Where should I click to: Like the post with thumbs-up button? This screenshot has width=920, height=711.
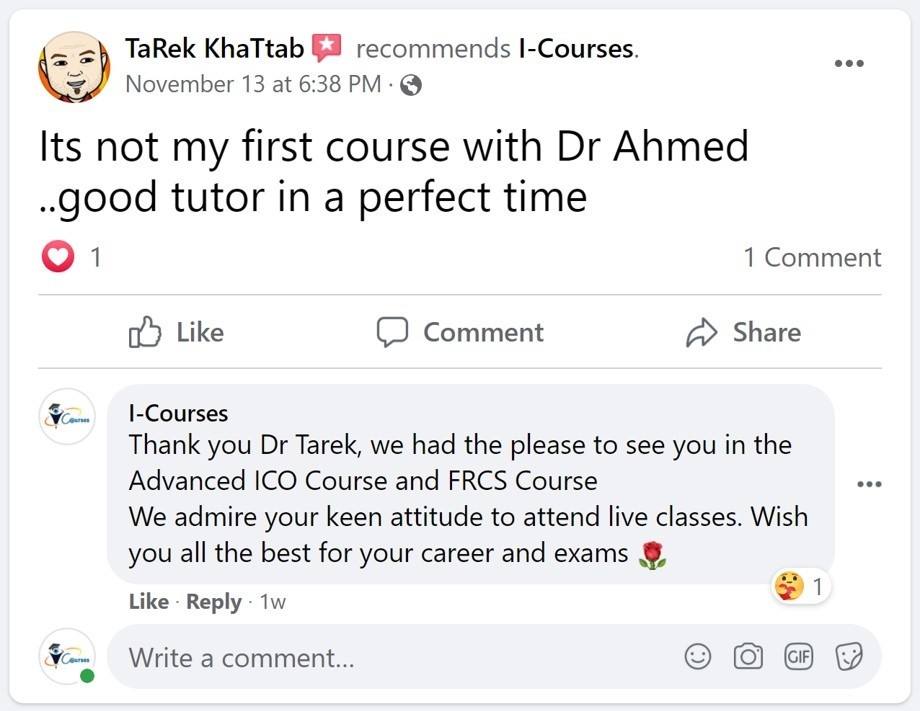coord(177,332)
